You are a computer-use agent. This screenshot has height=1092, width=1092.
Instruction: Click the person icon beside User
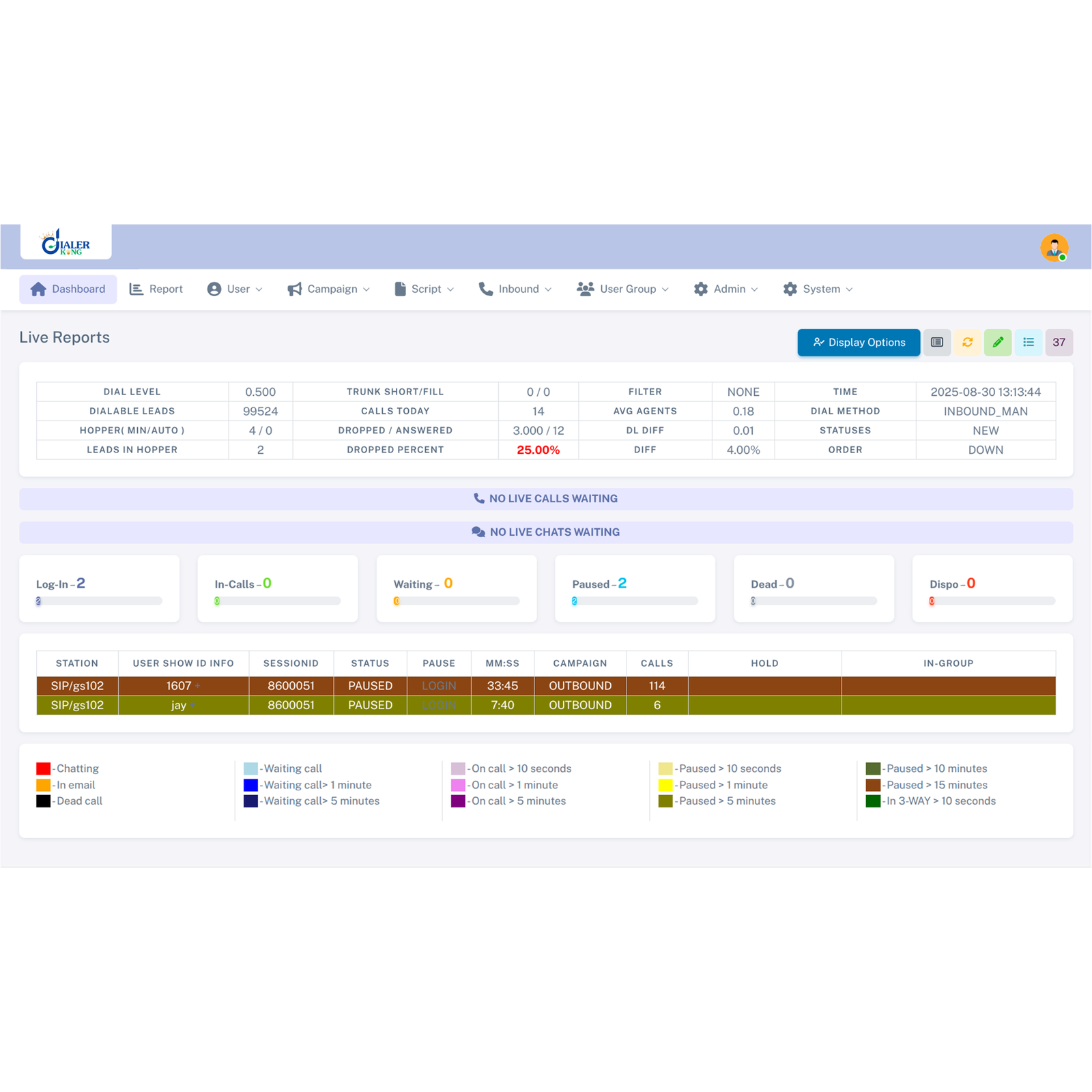pos(214,289)
